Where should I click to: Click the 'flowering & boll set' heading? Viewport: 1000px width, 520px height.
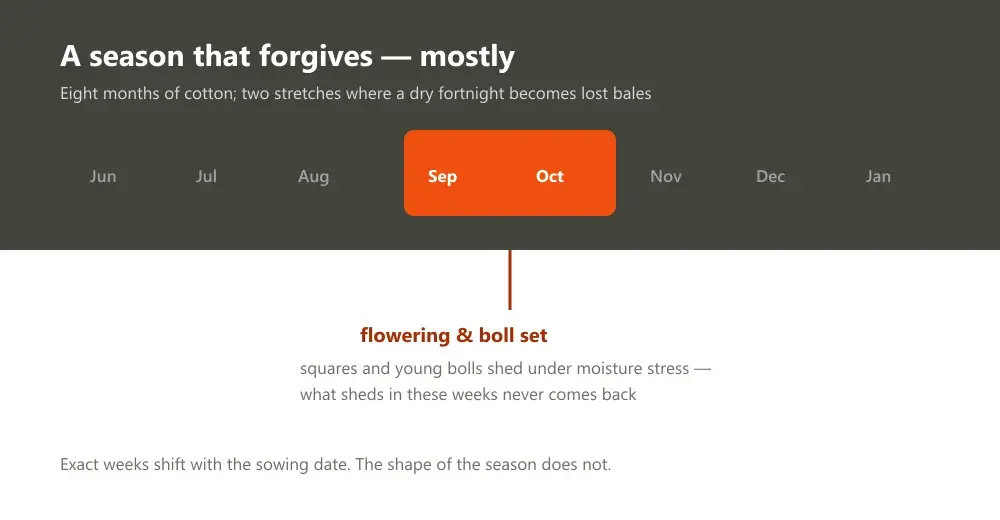point(453,335)
